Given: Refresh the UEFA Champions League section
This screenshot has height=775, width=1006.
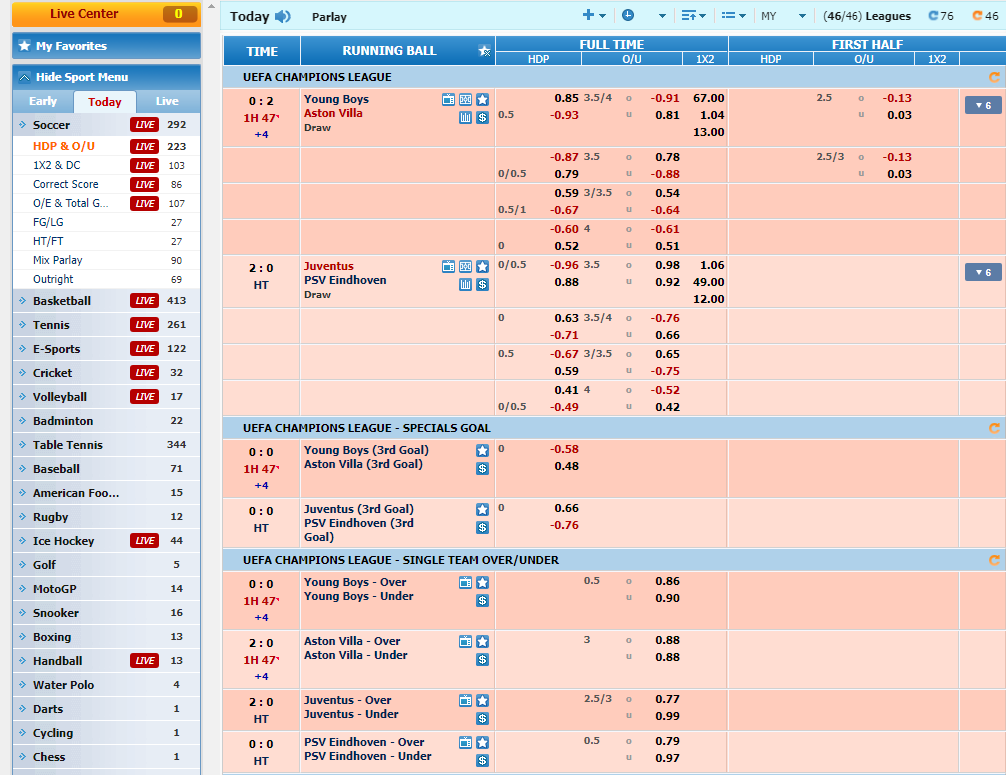Looking at the screenshot, I should 994,77.
